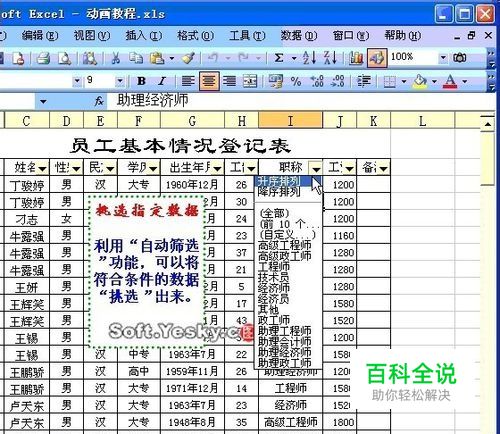Viewport: 500px width, 434px height.
Task: Toggle Italic formatting
Action: pos(162,81)
